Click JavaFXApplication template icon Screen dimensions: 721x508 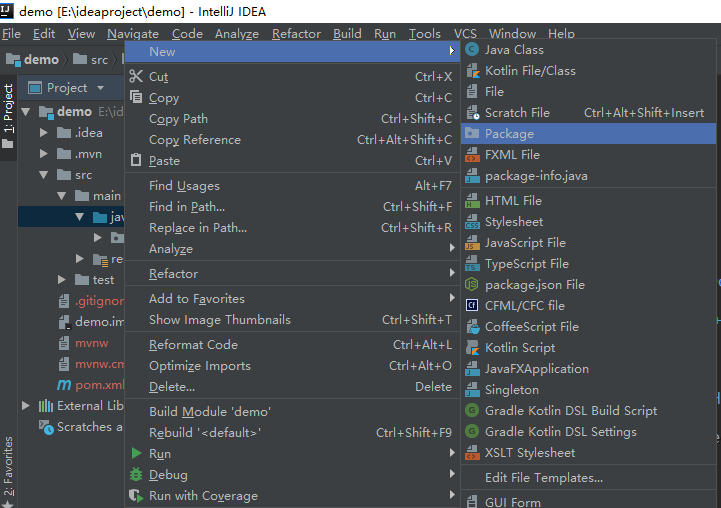472,369
